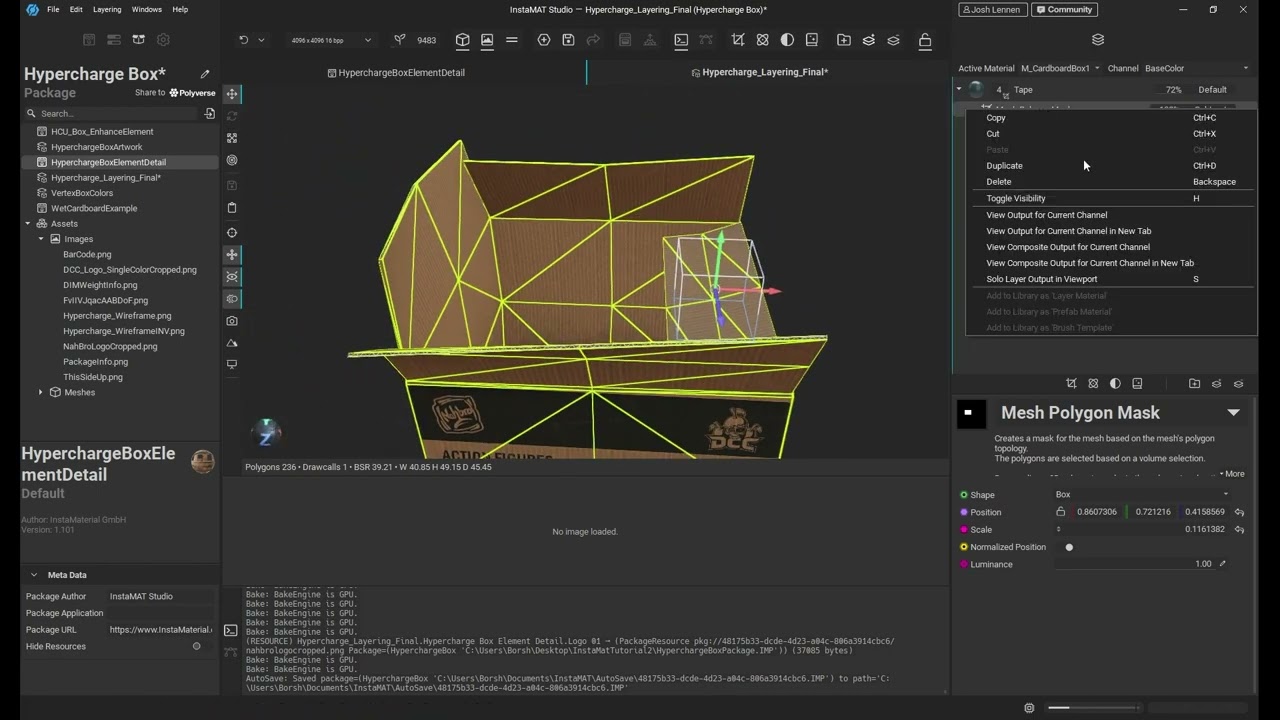Collapse the Assets tree node
This screenshot has width=1280, height=720.
tap(28, 224)
